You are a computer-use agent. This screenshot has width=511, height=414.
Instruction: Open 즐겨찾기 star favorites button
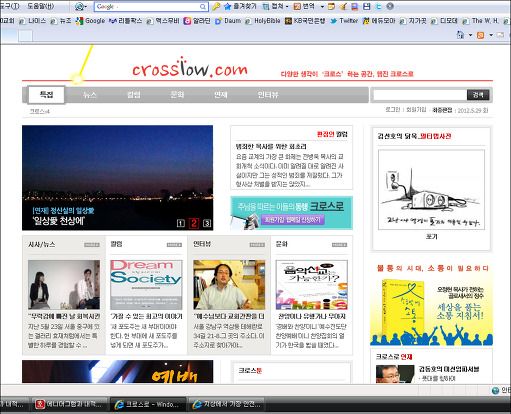coord(240,6)
